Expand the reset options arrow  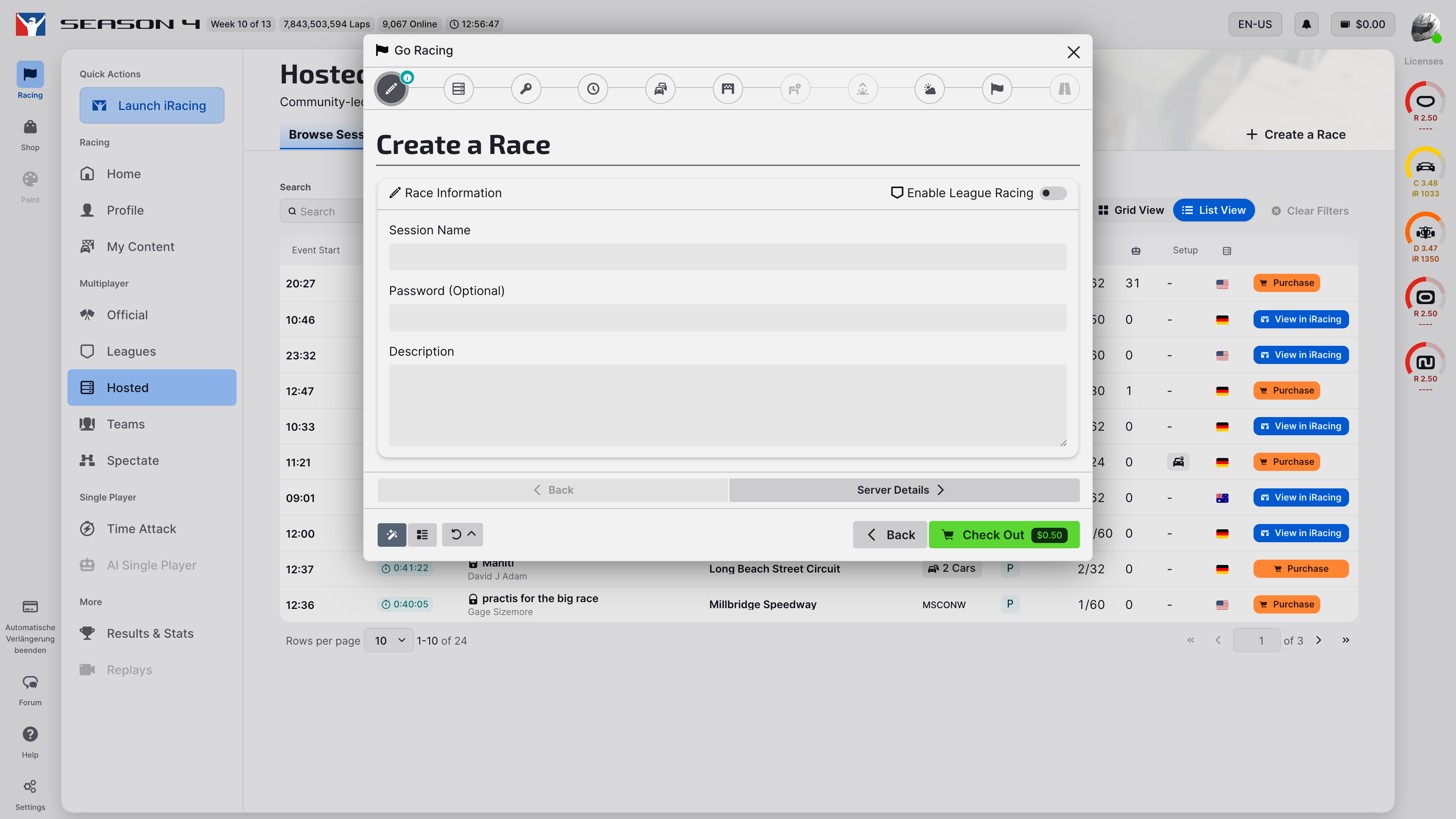[471, 534]
